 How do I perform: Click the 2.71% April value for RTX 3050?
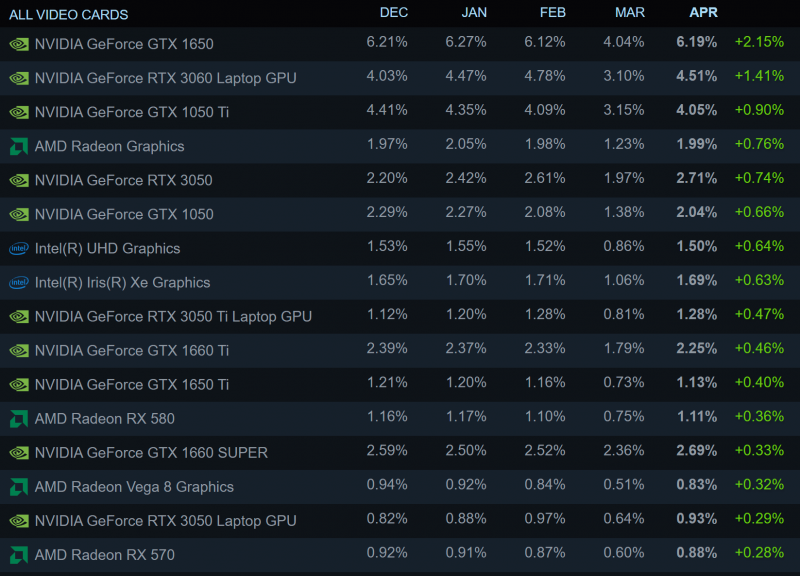coord(696,180)
